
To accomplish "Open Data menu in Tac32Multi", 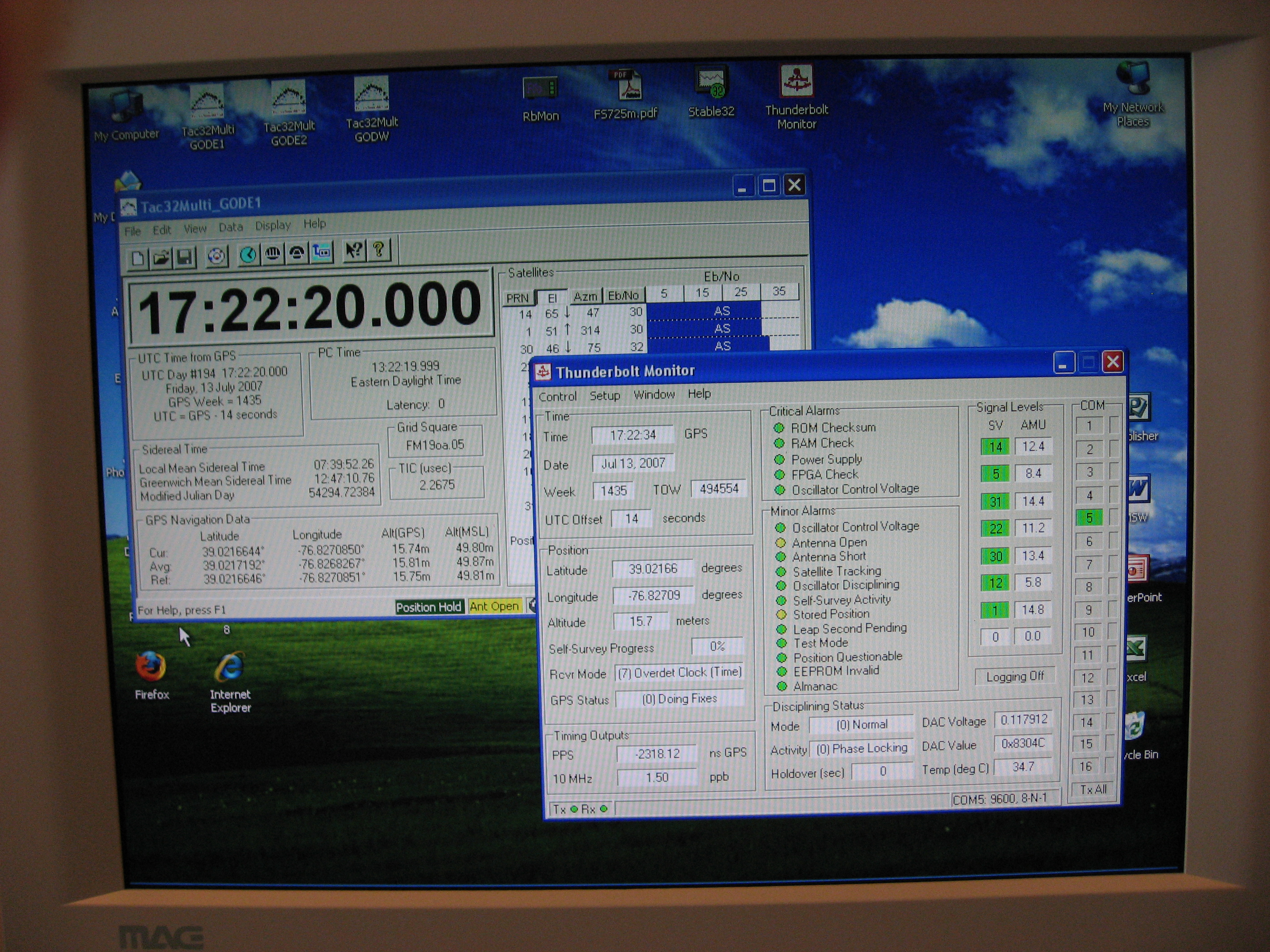I will tap(231, 227).
